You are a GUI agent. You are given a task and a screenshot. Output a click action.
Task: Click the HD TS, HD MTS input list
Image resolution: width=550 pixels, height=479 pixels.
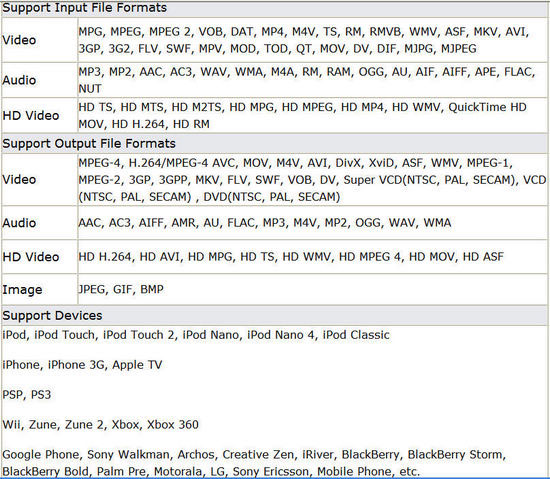pos(302,115)
